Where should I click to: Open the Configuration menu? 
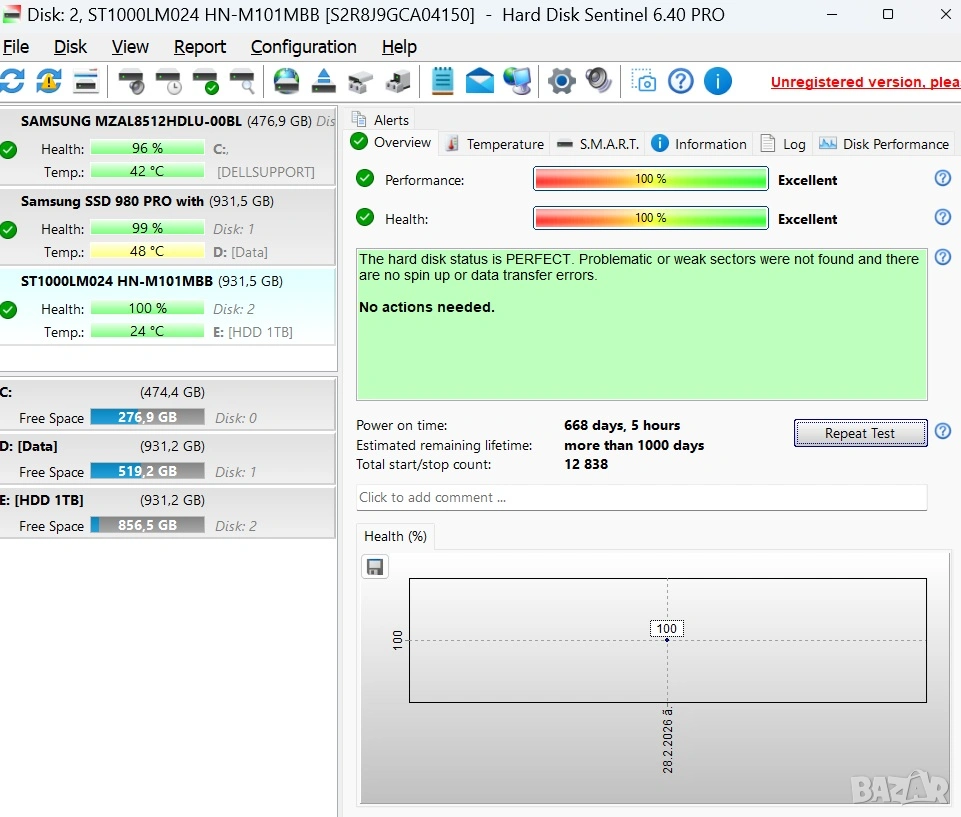coord(303,47)
